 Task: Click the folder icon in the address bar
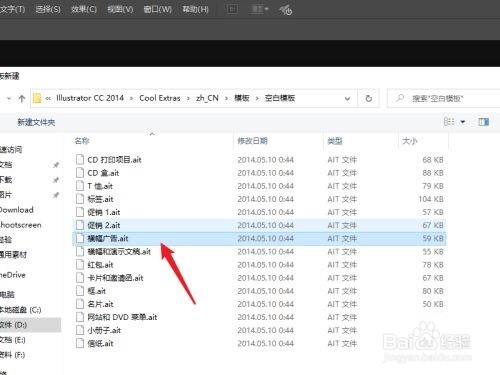click(37, 98)
